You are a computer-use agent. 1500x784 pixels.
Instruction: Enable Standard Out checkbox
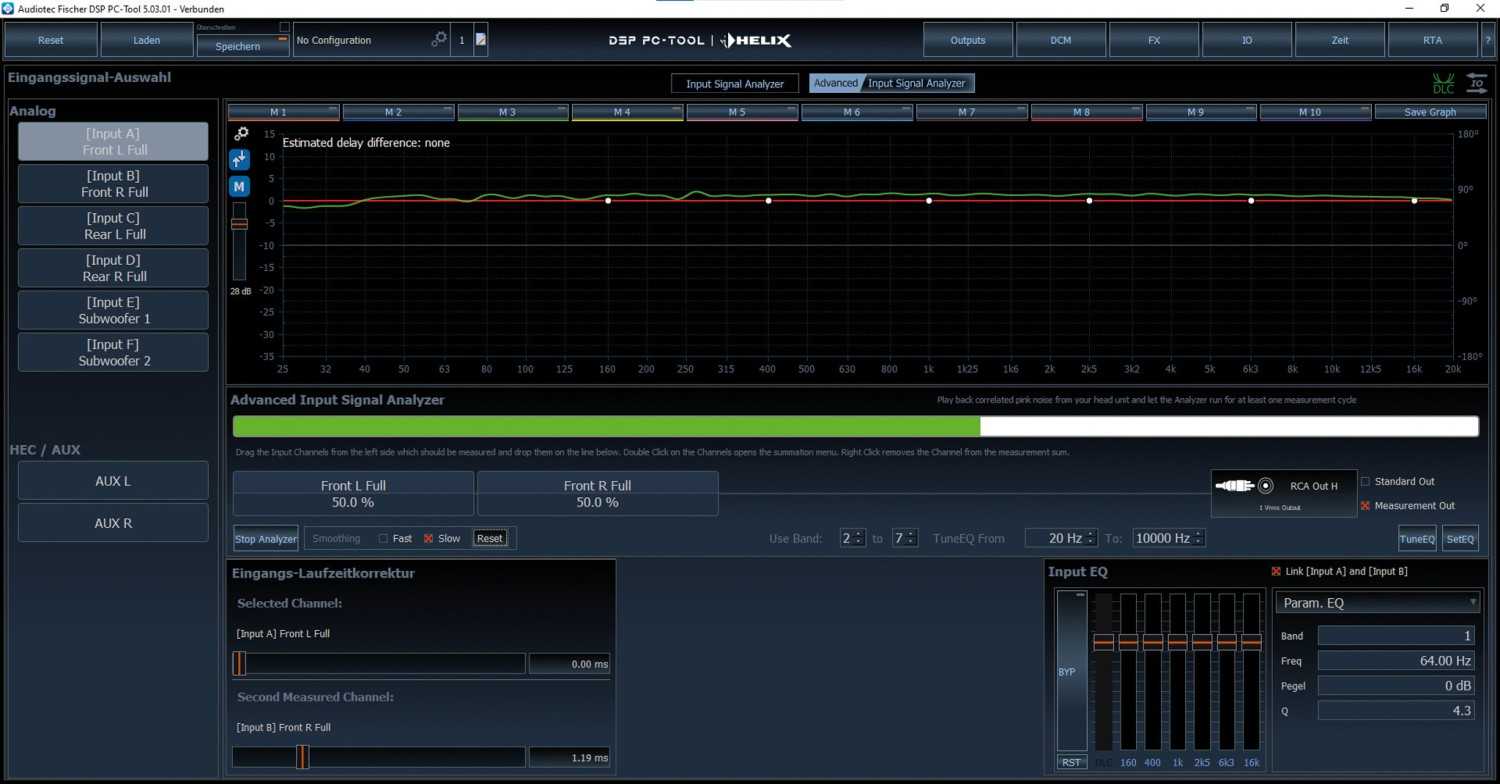pos(1365,481)
